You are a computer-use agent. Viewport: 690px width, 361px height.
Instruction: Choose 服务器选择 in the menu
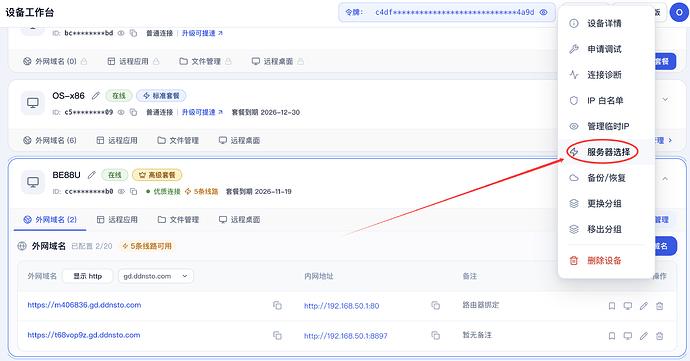click(x=606, y=152)
